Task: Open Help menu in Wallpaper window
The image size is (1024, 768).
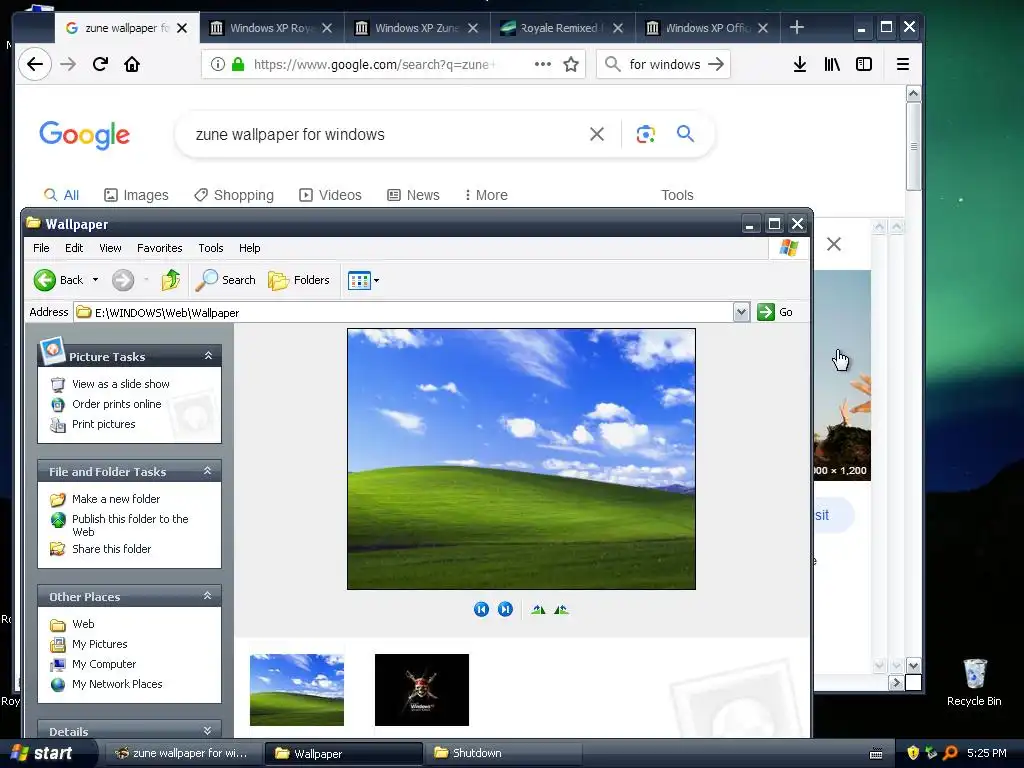Action: [x=249, y=248]
